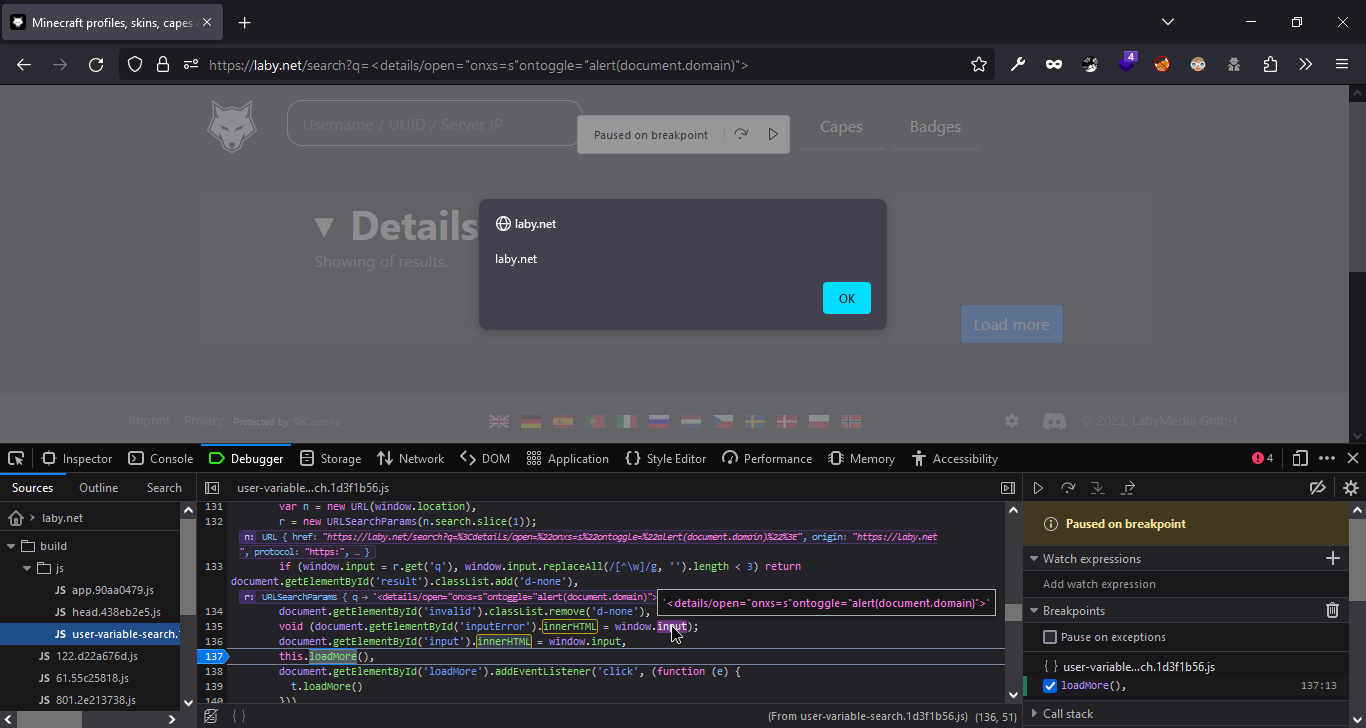Open debugger settings gear icon

click(1350, 488)
